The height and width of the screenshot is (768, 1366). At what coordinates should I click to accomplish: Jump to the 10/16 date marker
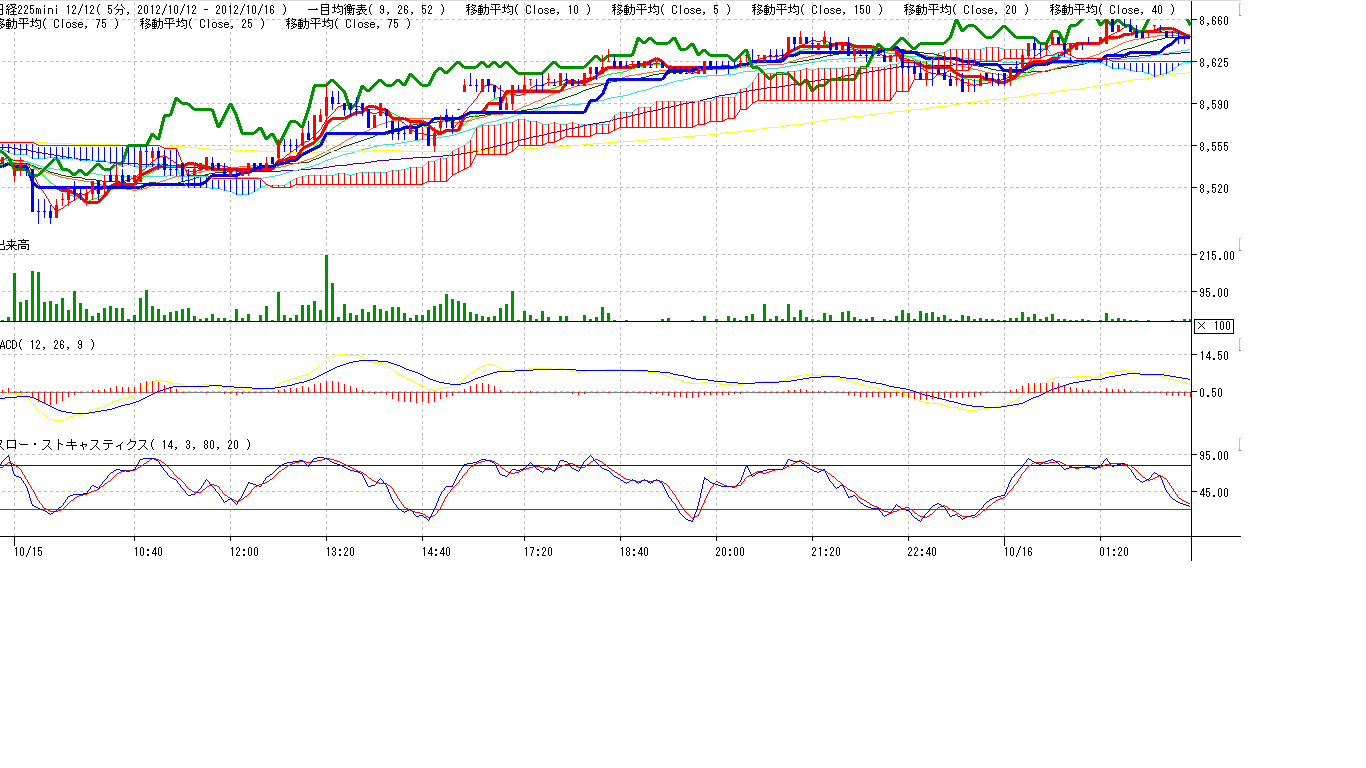tap(1018, 551)
